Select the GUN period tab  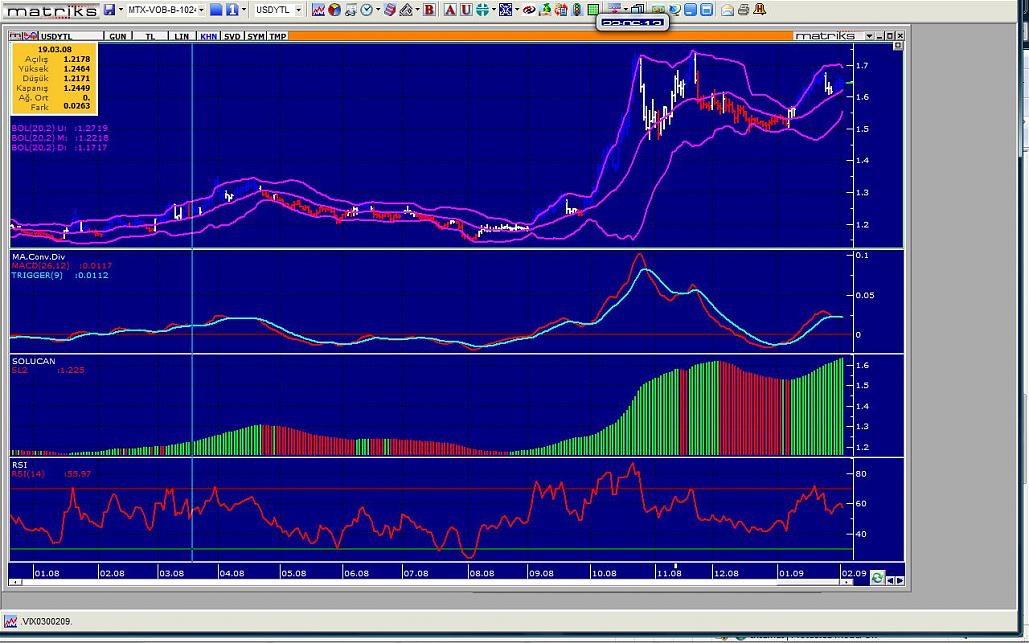pyautogui.click(x=117, y=36)
